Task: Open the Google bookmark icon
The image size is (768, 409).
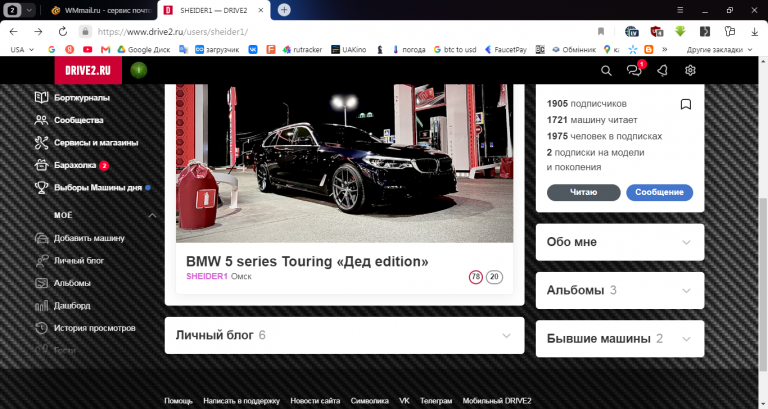Action: tap(51, 49)
